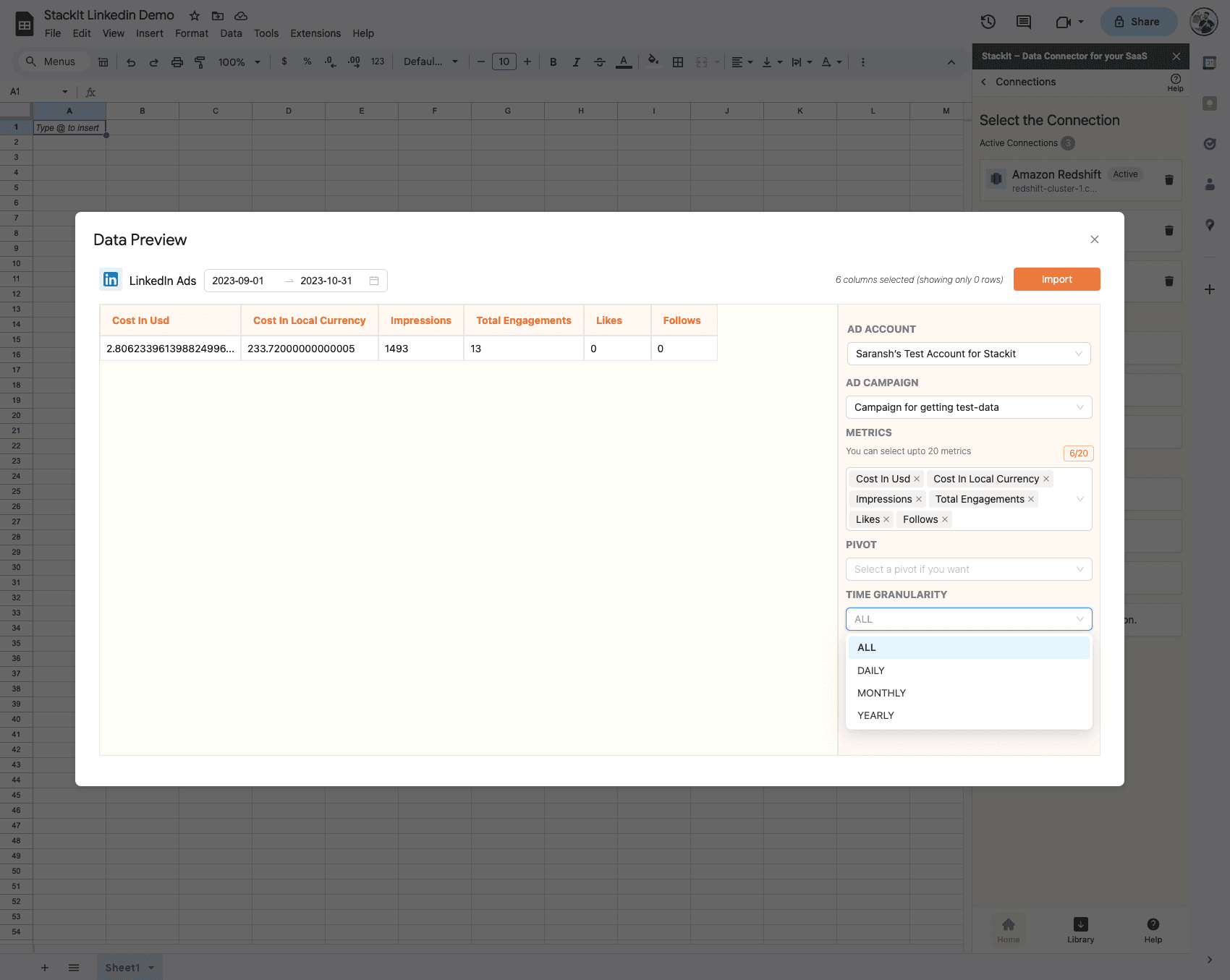Click the undo icon in toolbar
Screen dimensions: 1230x980
131,62
